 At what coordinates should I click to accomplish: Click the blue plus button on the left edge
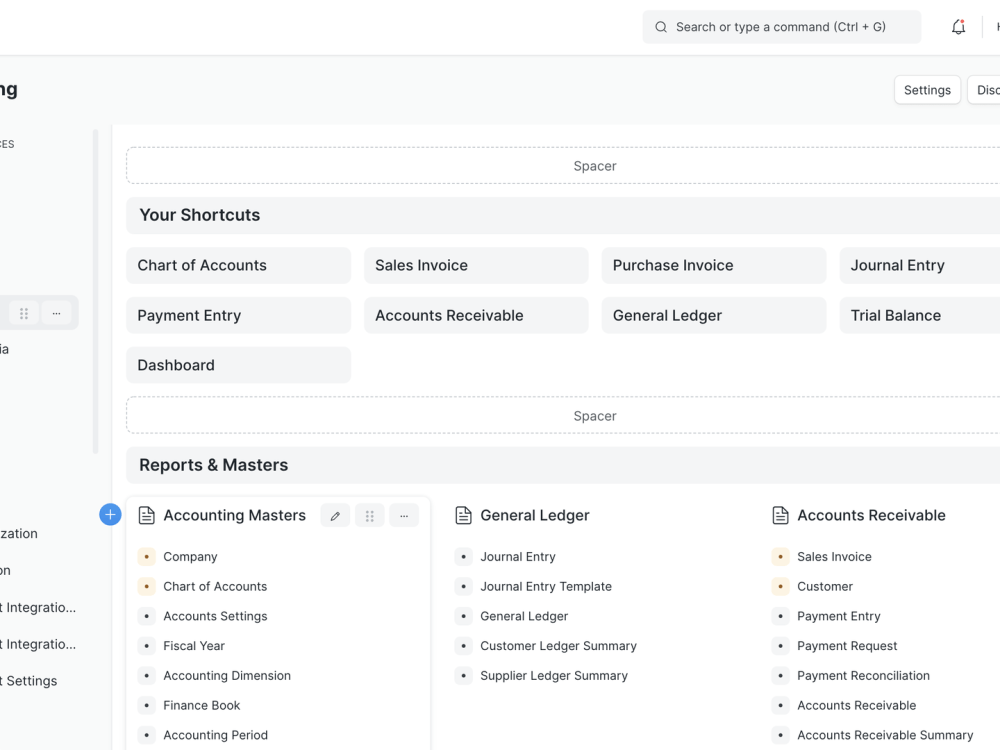[x=109, y=514]
